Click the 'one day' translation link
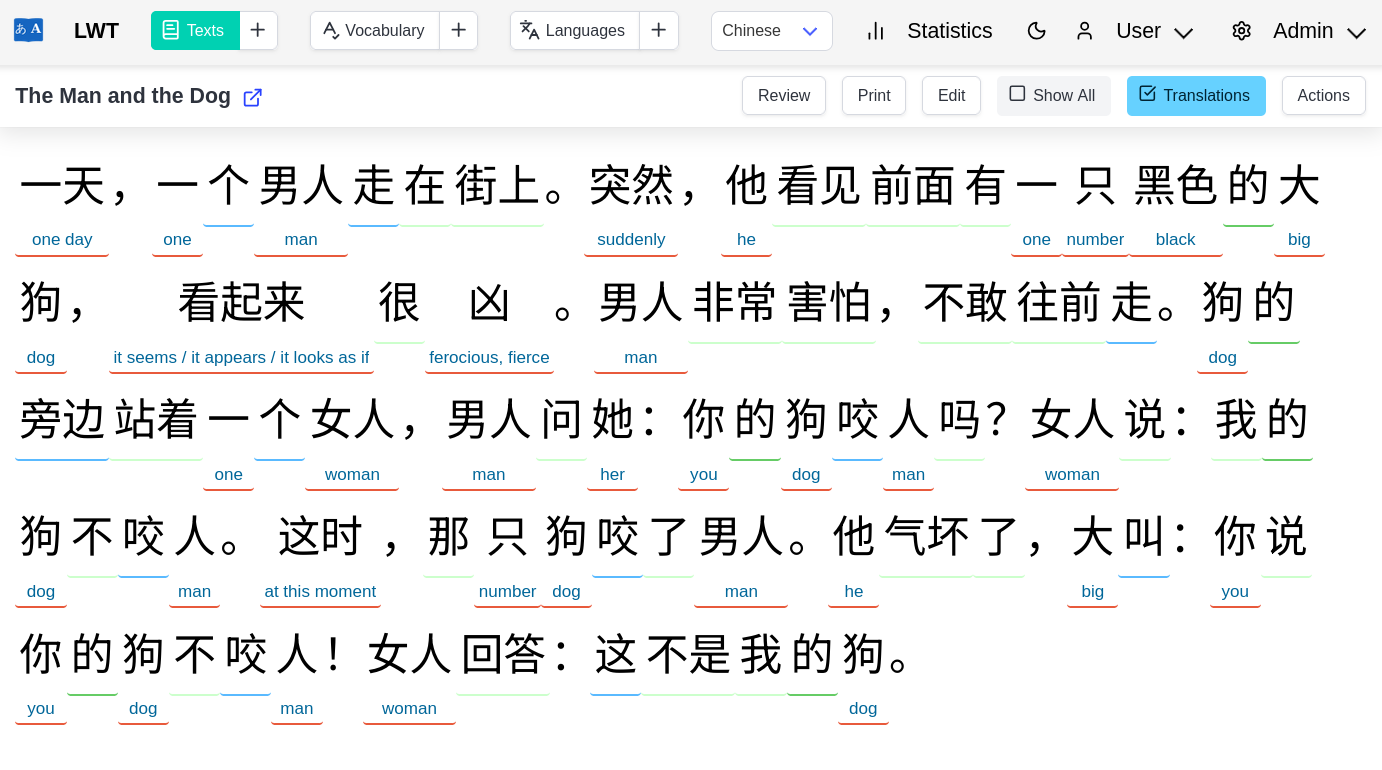This screenshot has width=1382, height=770. (x=62, y=239)
